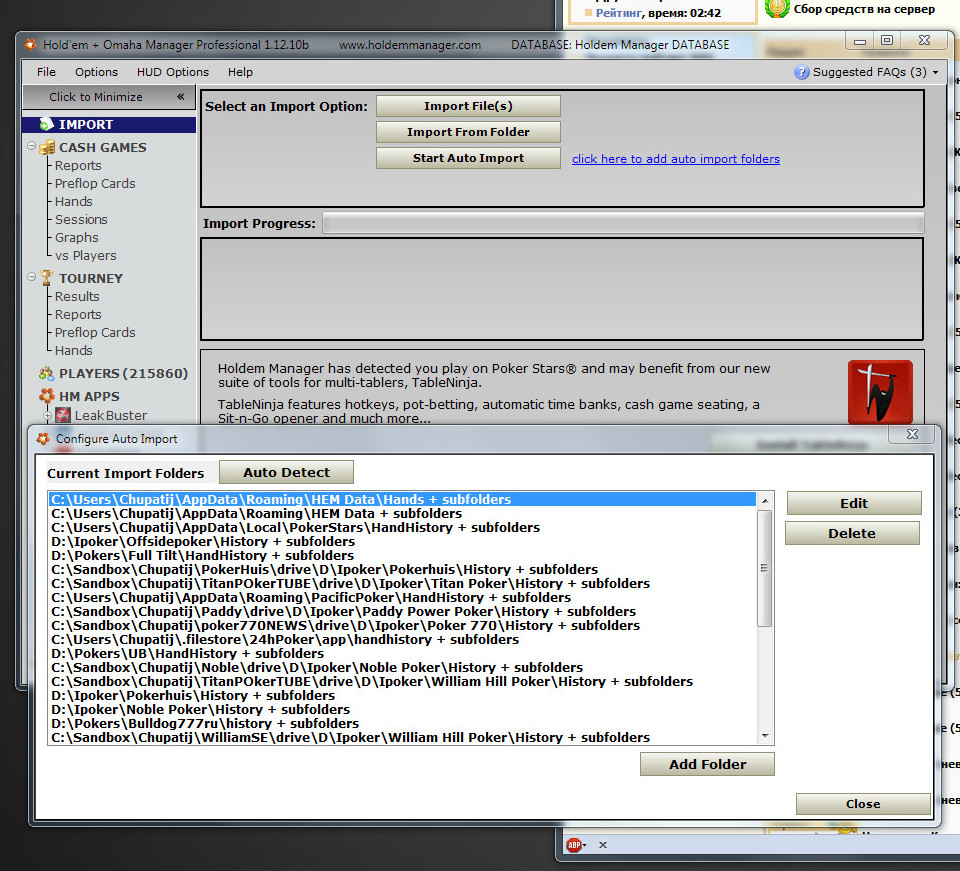This screenshot has height=871, width=960.
Task: Select the D:\Pokers\Full Tilt\HandHistory row
Action: (x=402, y=556)
